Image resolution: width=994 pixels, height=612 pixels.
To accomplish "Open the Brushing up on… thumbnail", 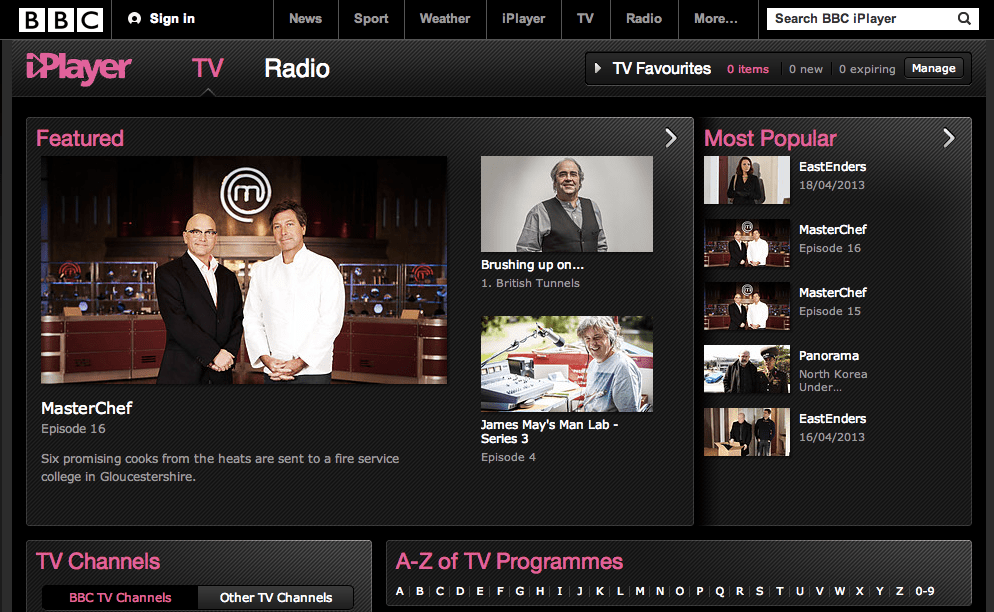I will [567, 204].
